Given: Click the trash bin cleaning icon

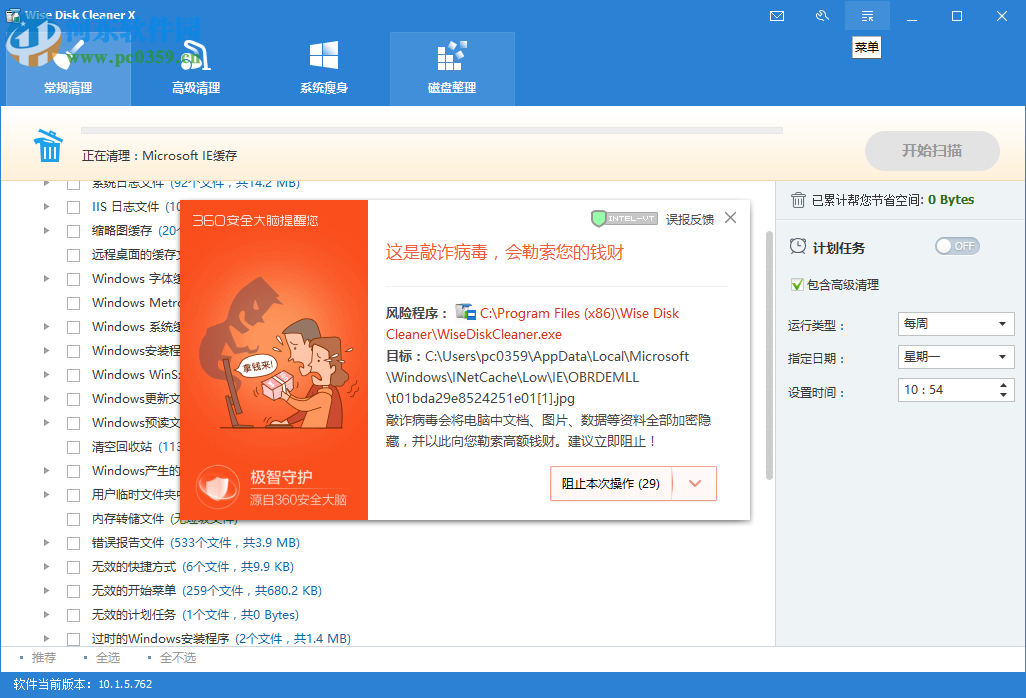Looking at the screenshot, I should [x=48, y=146].
